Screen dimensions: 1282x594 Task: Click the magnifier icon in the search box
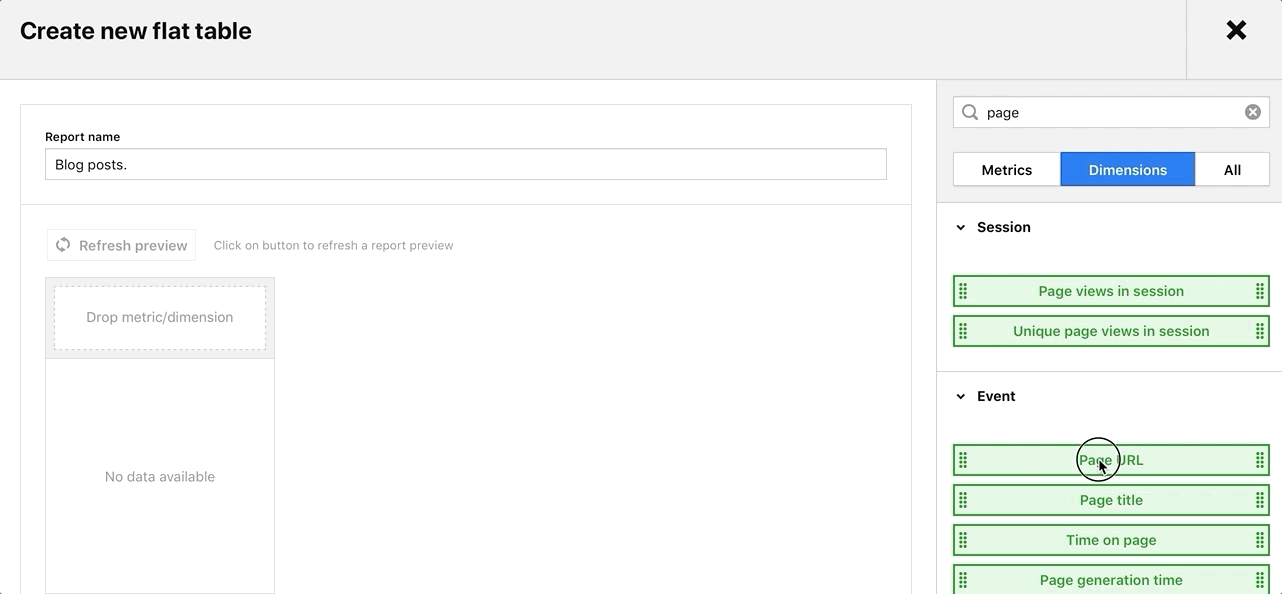point(970,112)
